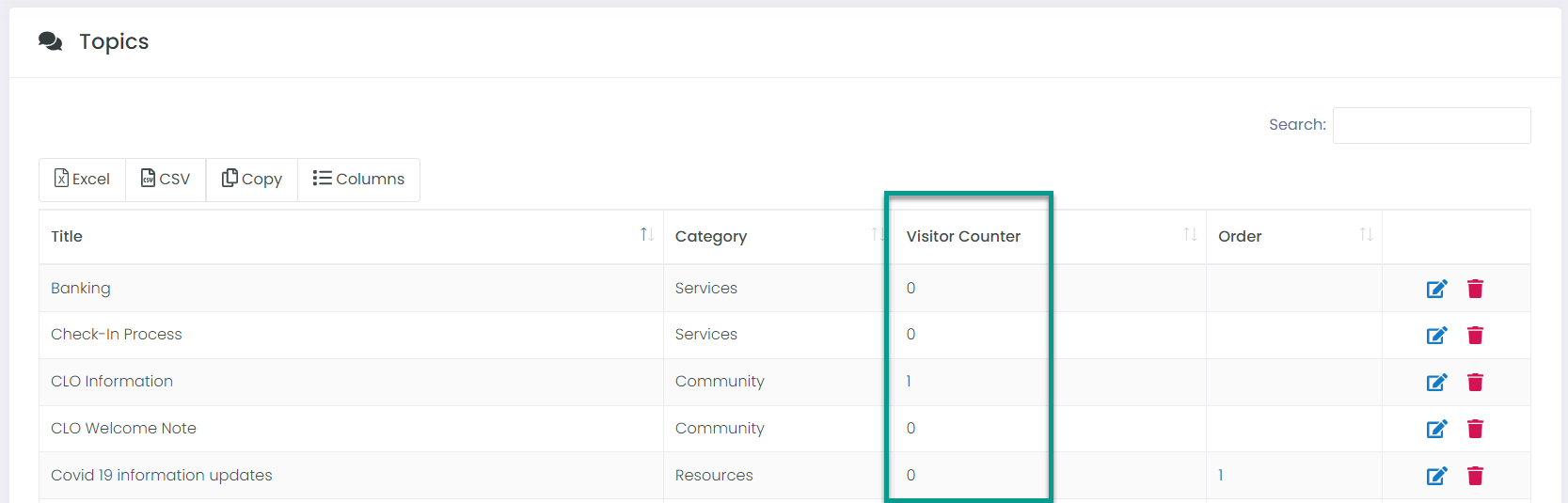Edit the Banking topic row
1568x503 pixels.
coord(1436,289)
